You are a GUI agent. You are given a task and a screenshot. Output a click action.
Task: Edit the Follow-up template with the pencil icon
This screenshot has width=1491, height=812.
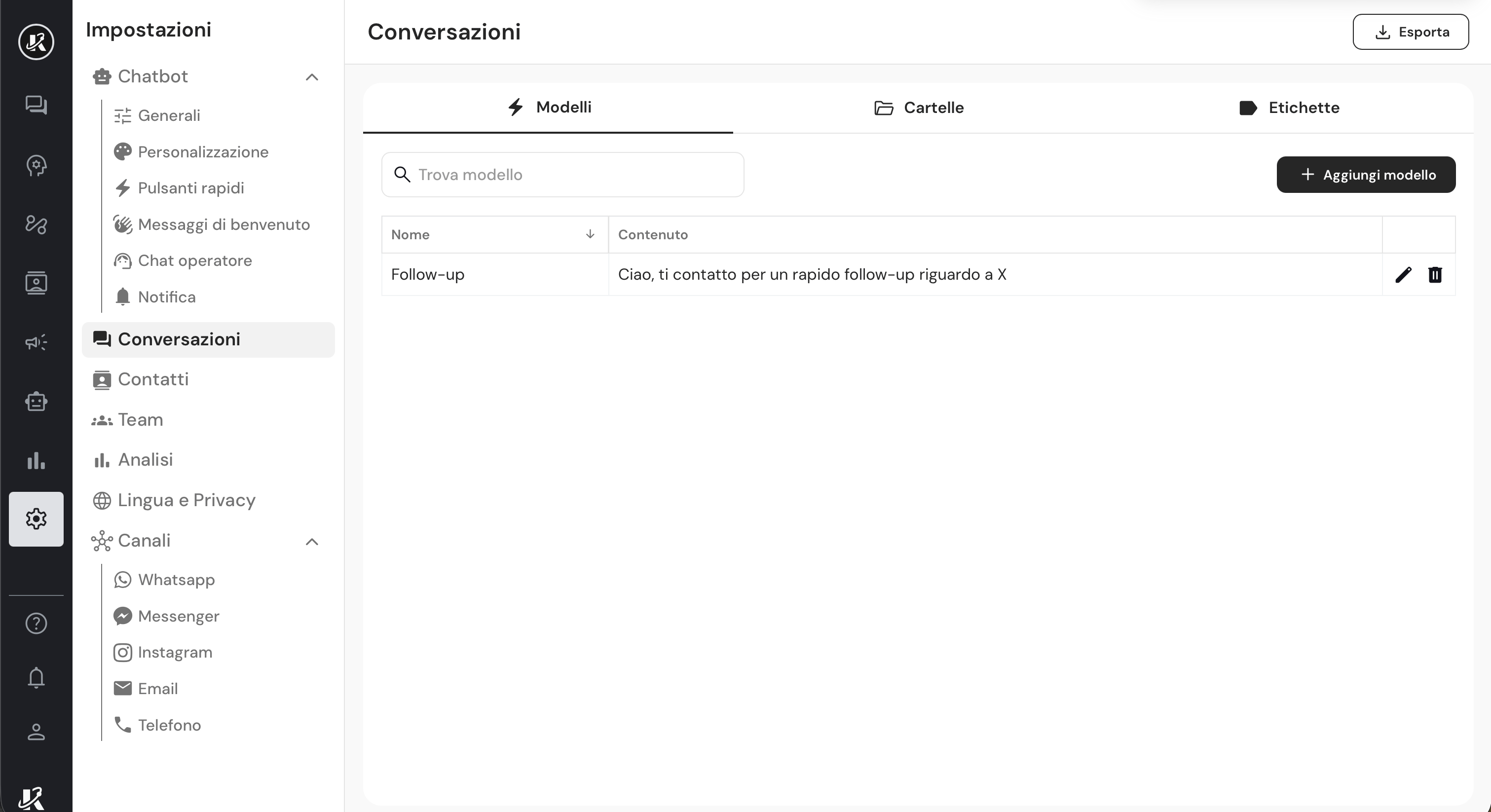point(1403,274)
